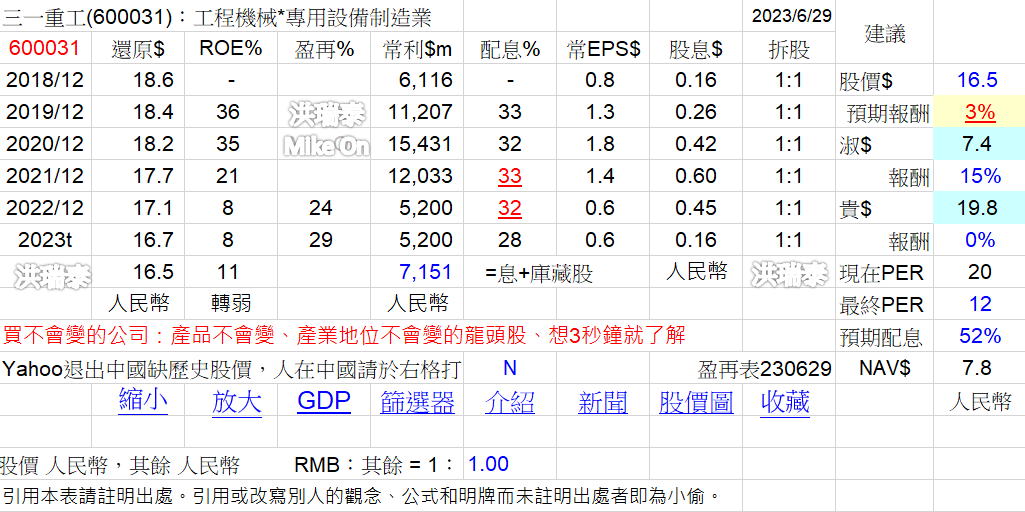Select the 拆股 column header
1025x512 pixels.
coord(789,49)
